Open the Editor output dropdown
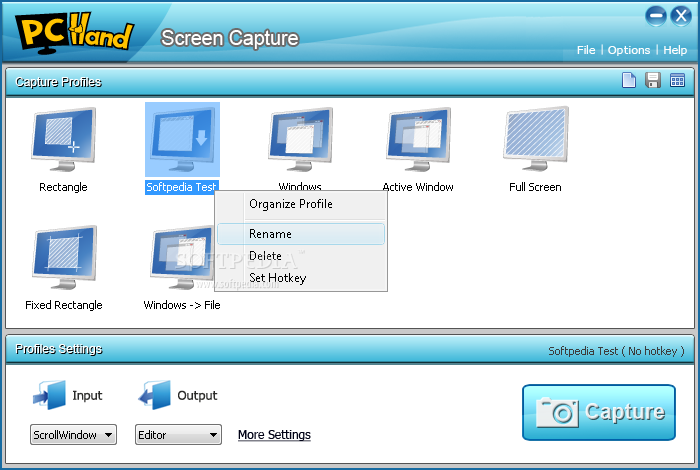Screen dimensions: 700x470 178,434
